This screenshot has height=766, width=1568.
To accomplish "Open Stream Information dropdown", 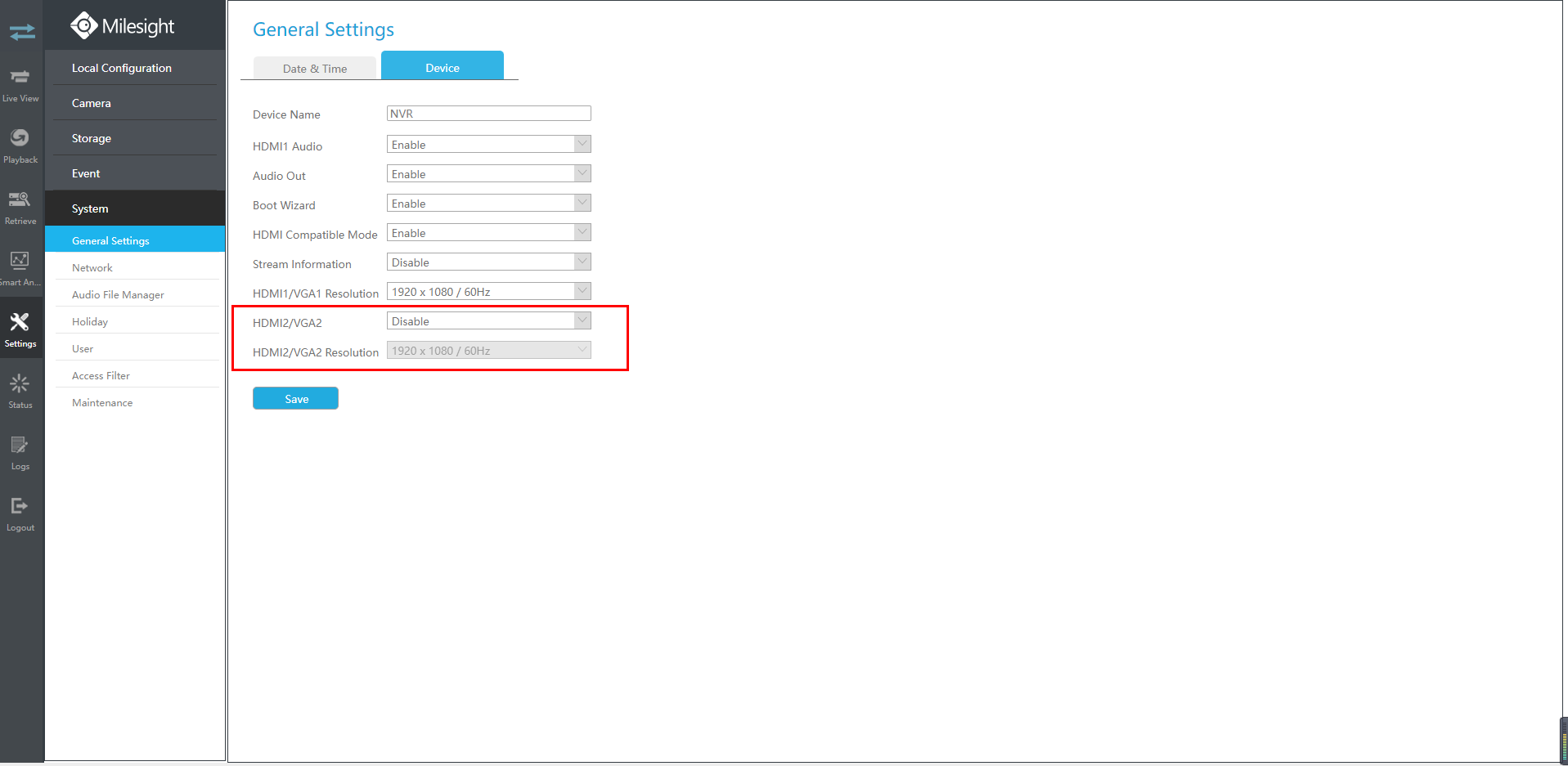I will tap(488, 262).
